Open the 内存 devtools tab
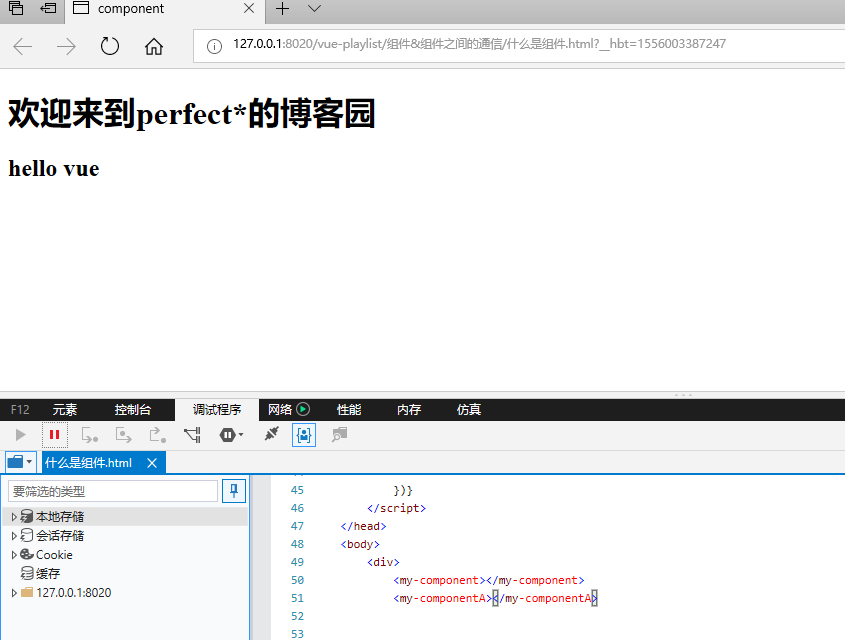 click(x=408, y=410)
